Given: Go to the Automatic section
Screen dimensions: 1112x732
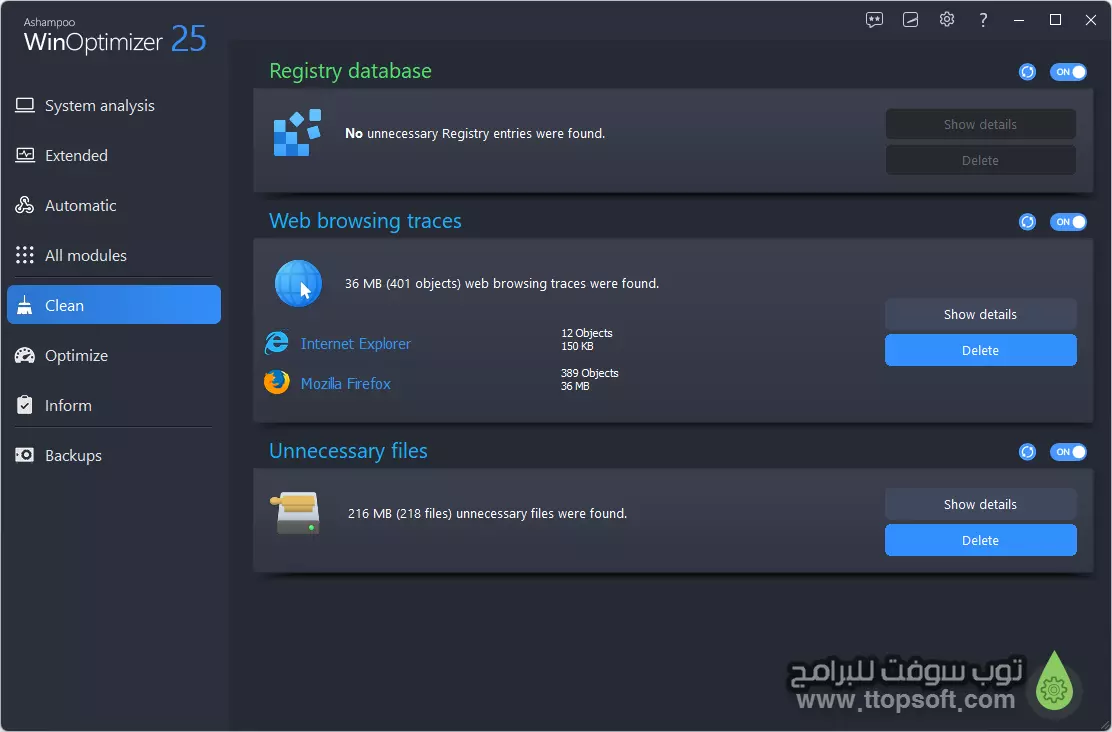Looking at the screenshot, I should coord(113,206).
